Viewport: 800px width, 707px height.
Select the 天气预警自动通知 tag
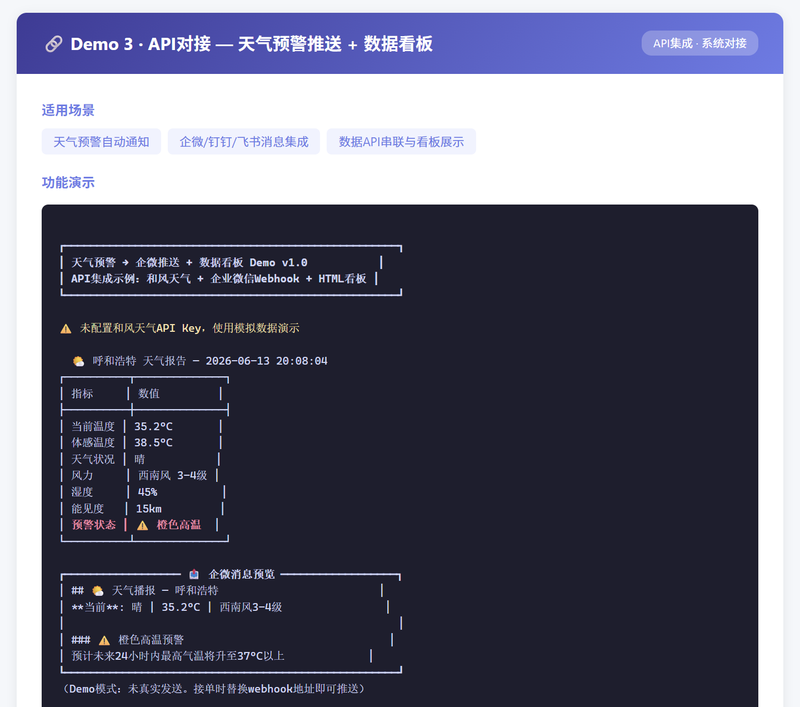click(101, 142)
